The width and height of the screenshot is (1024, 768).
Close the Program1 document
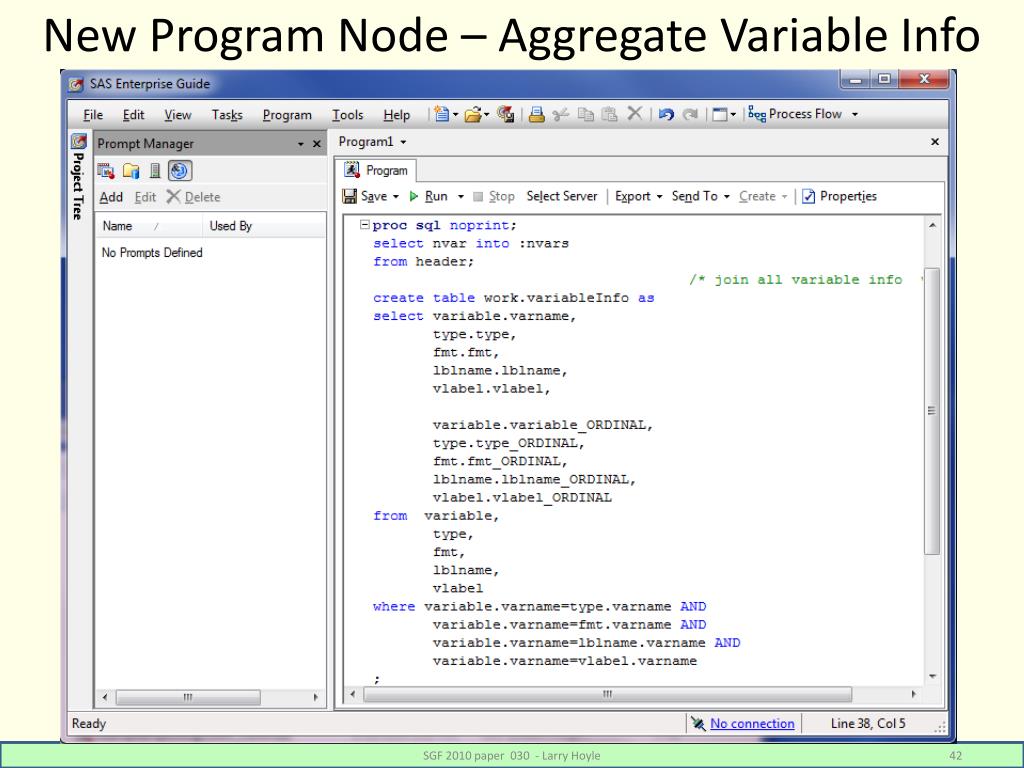coord(935,142)
